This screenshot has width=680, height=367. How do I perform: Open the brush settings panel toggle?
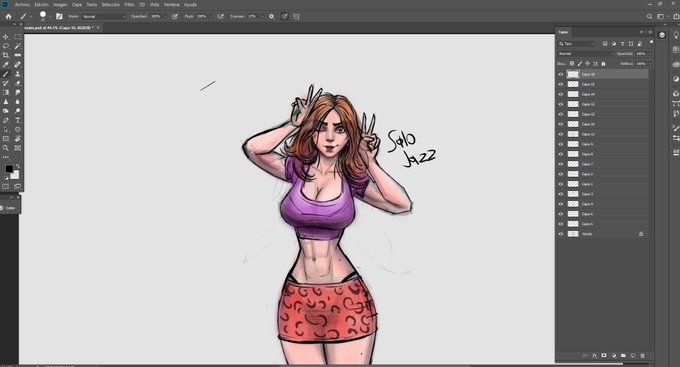[x=59, y=16]
